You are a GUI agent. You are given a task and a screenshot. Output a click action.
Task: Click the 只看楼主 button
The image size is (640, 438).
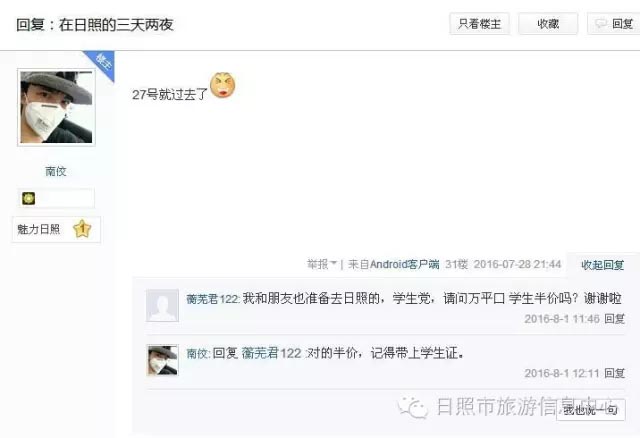coord(479,24)
